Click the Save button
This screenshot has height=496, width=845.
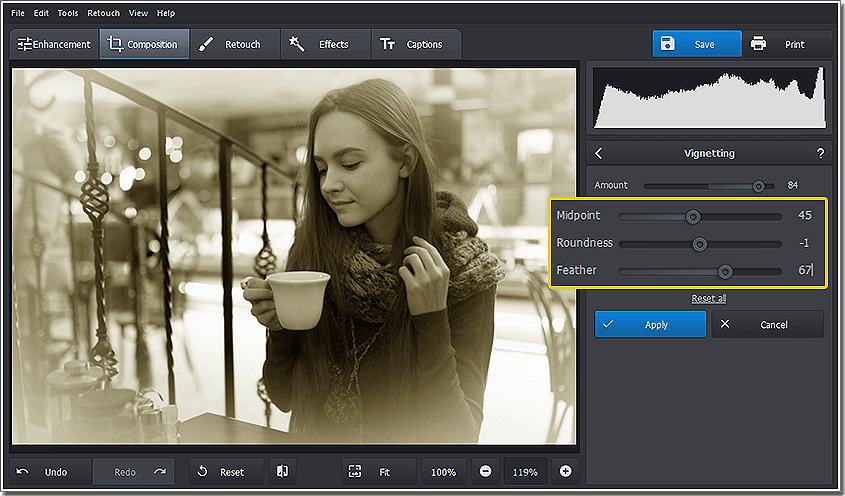point(697,44)
